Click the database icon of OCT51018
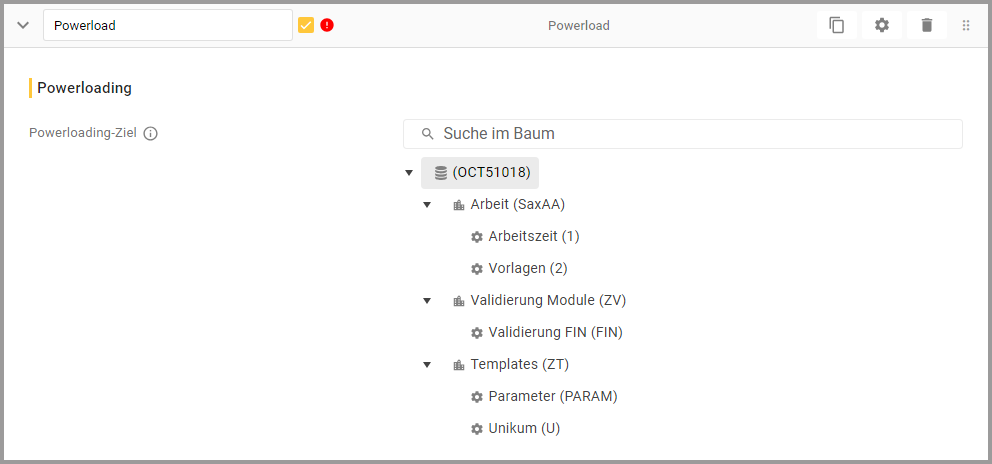Image resolution: width=992 pixels, height=464 pixels. pos(440,173)
